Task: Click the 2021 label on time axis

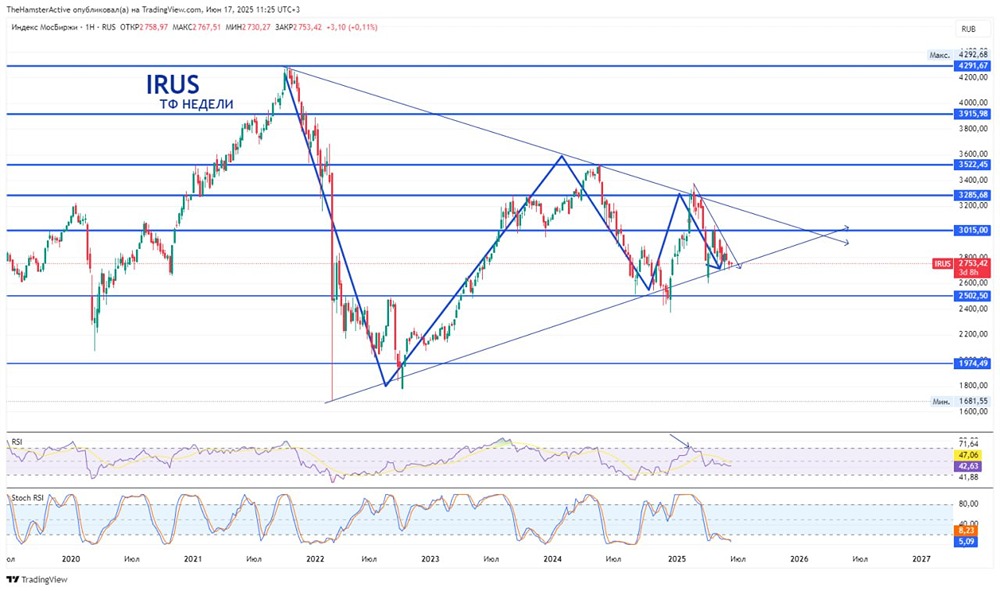Action: [193, 559]
